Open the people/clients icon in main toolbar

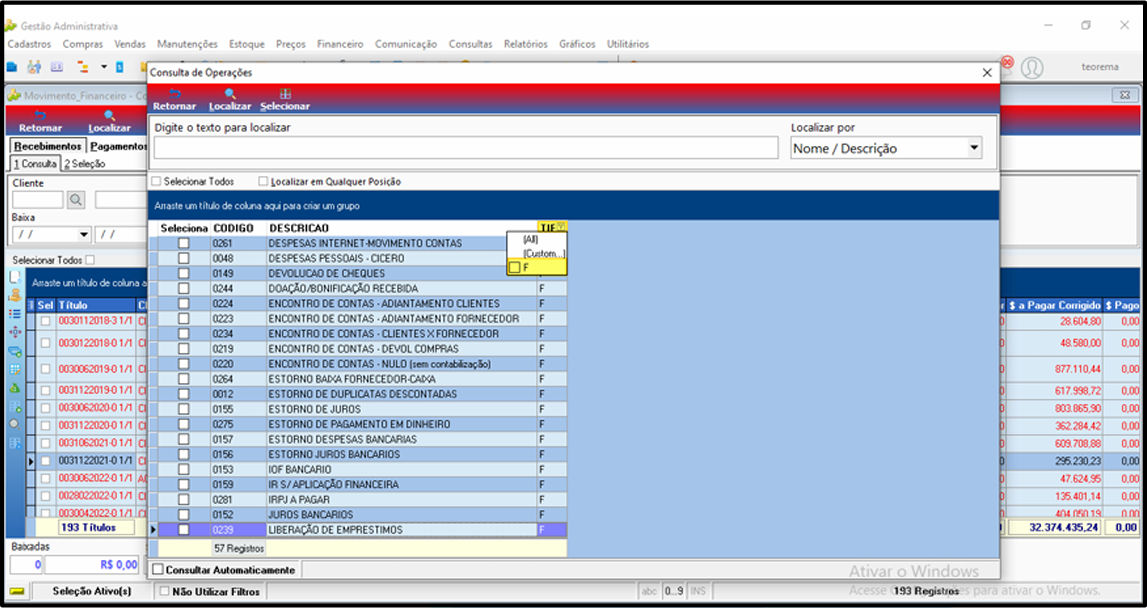click(x=34, y=67)
